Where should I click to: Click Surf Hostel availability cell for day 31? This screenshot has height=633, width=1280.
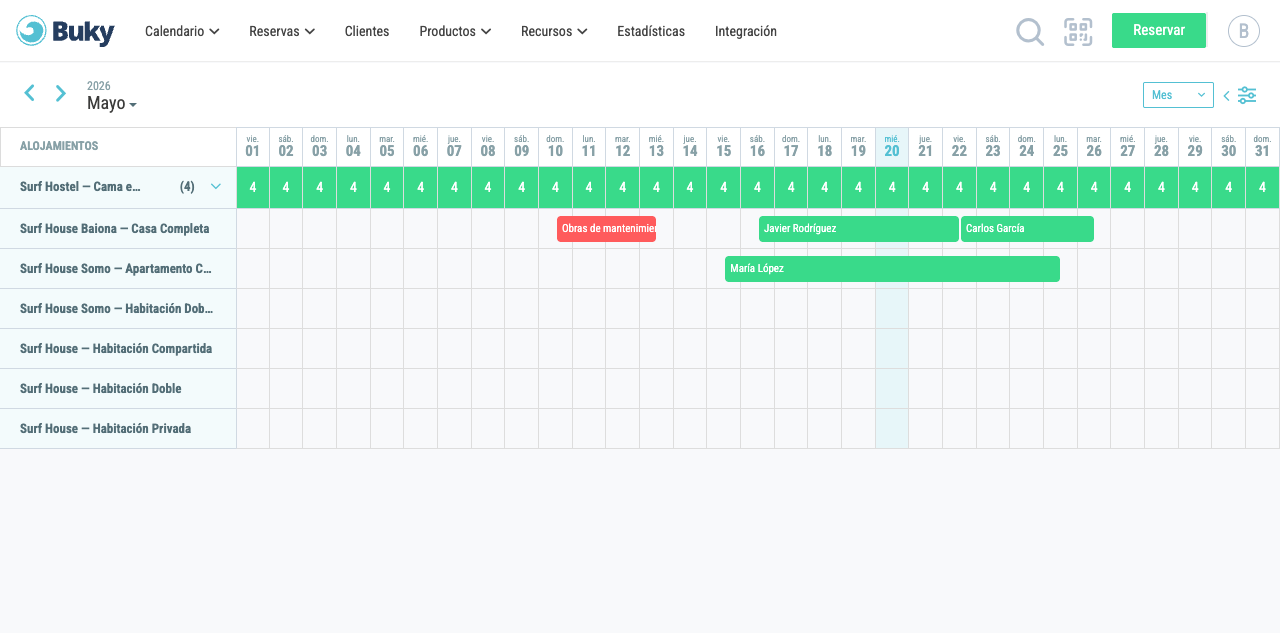[x=1262, y=188]
